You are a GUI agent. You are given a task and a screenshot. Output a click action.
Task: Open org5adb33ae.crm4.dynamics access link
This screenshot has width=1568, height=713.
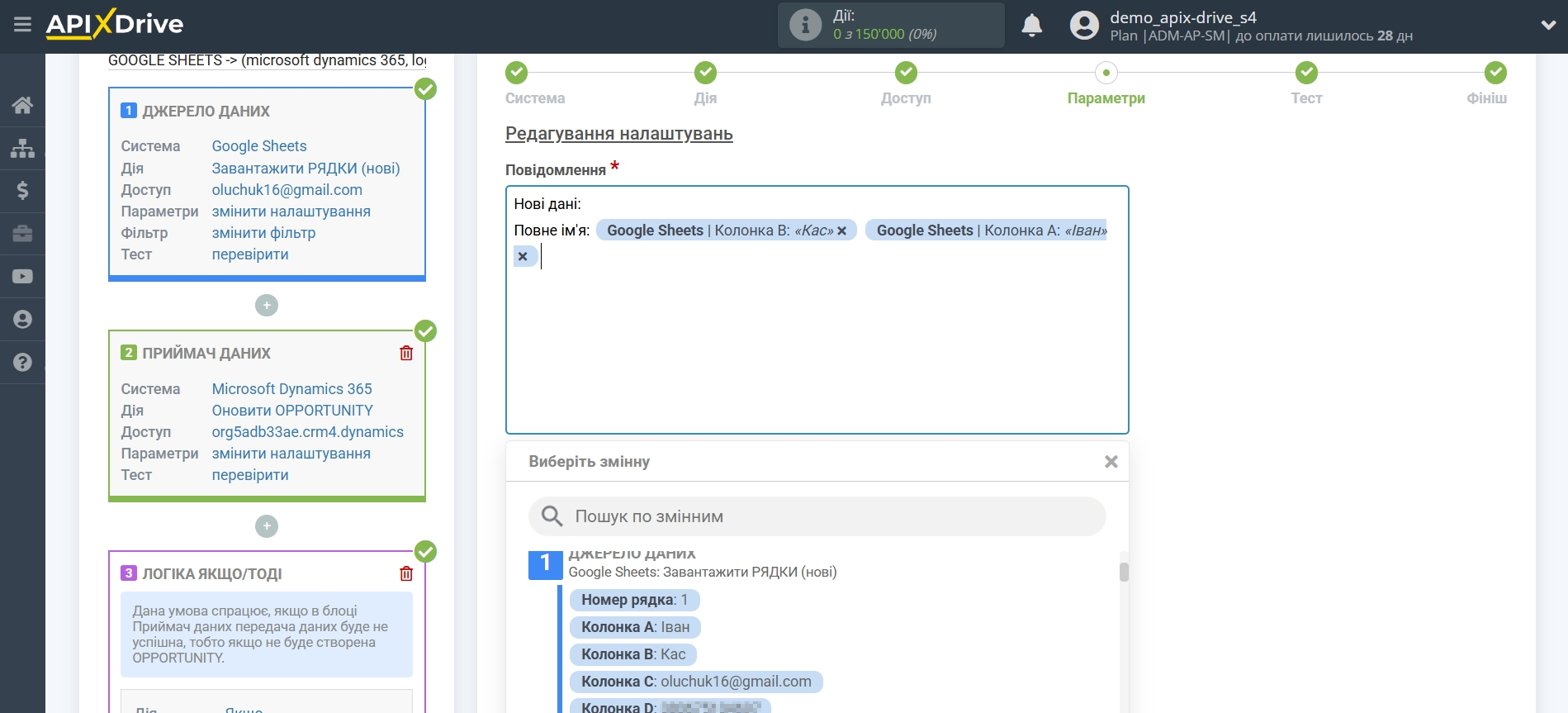(x=308, y=431)
